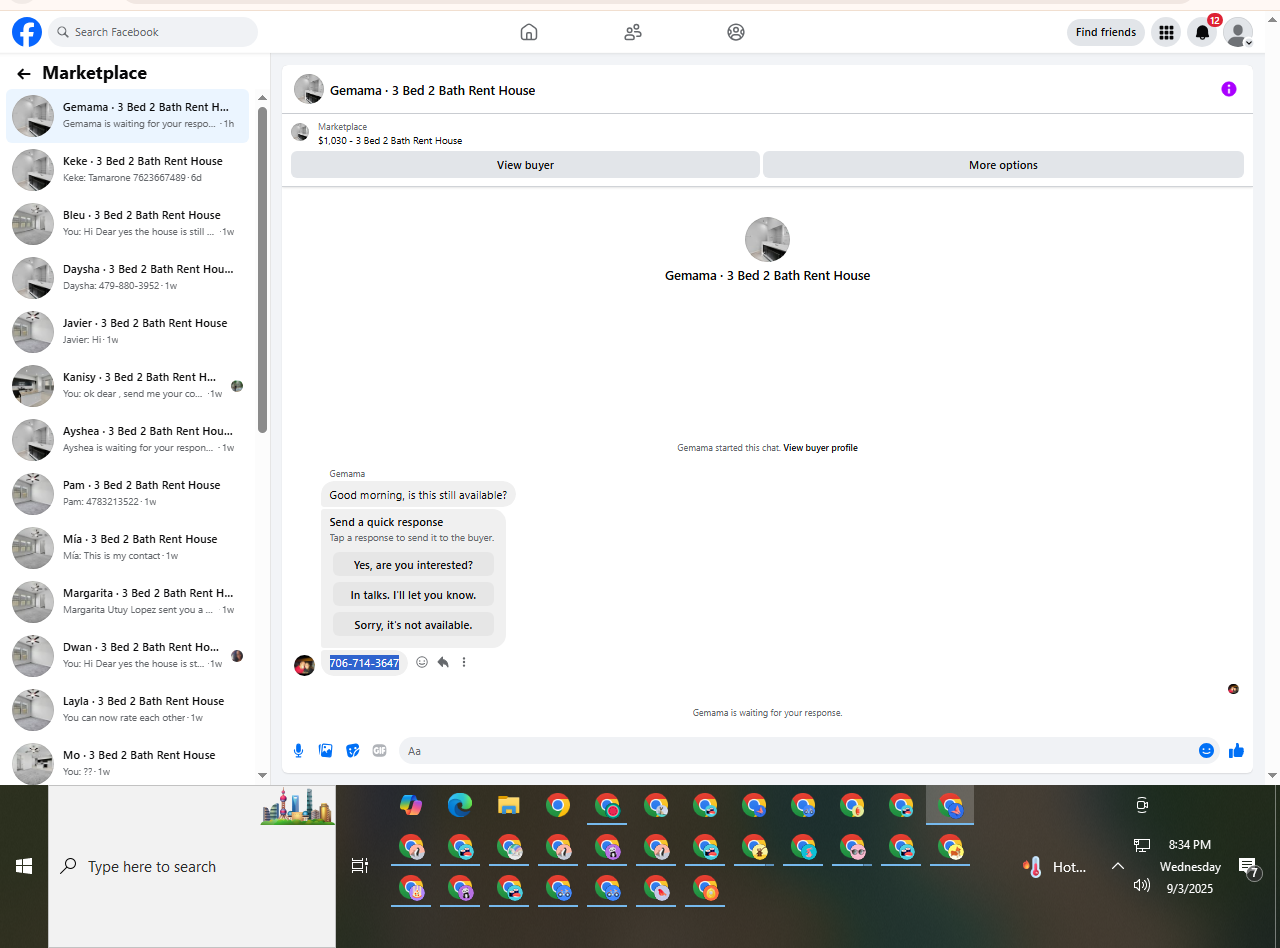The width and height of the screenshot is (1280, 948).
Task: Open the Copilot taskbar icon
Action: (x=411, y=805)
